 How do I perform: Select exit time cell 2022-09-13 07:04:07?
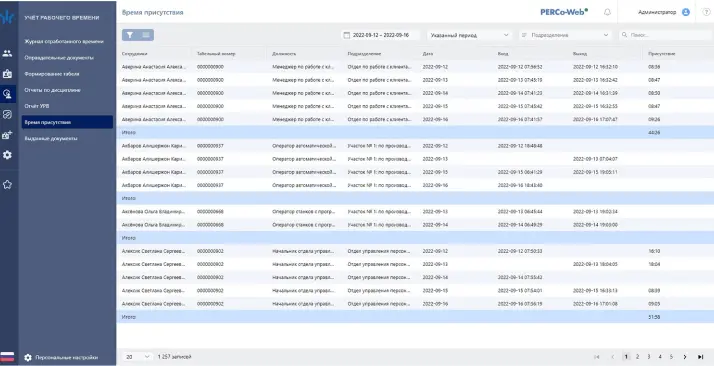(x=595, y=159)
